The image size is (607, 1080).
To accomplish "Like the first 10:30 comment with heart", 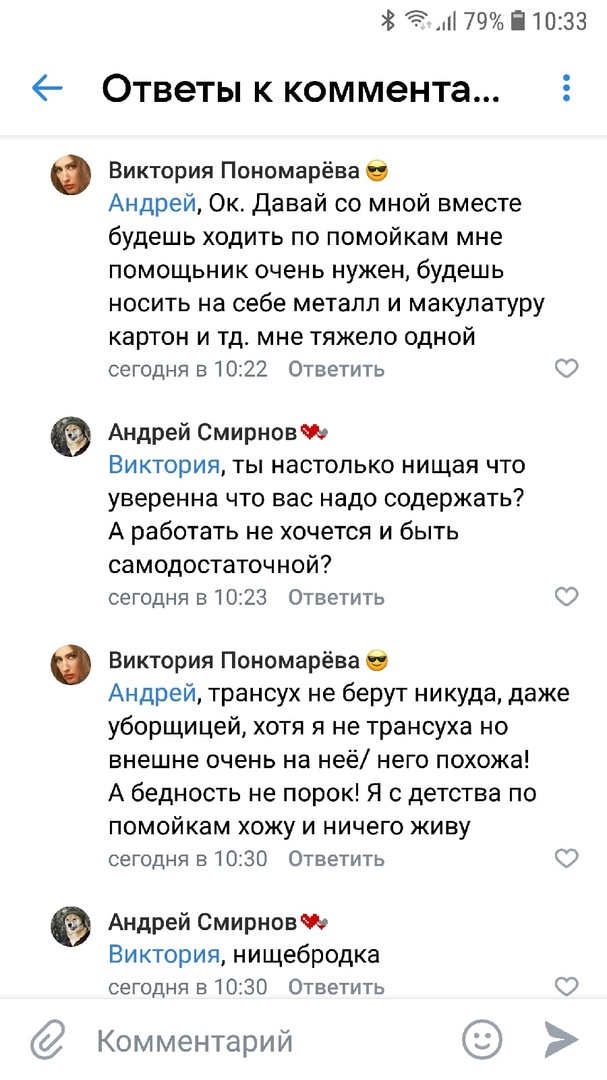I will 566,858.
